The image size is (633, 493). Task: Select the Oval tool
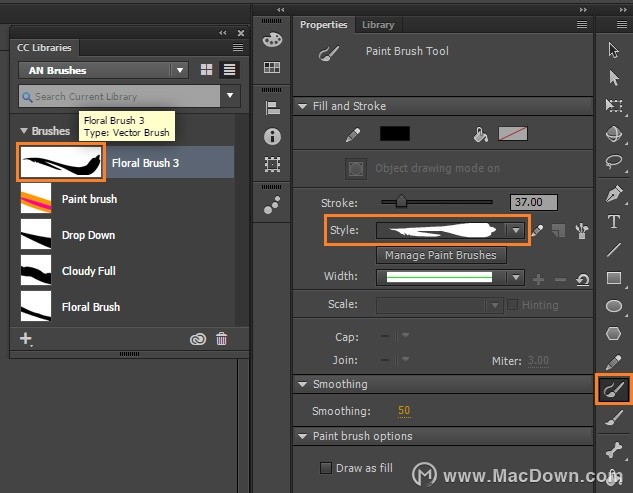click(614, 306)
